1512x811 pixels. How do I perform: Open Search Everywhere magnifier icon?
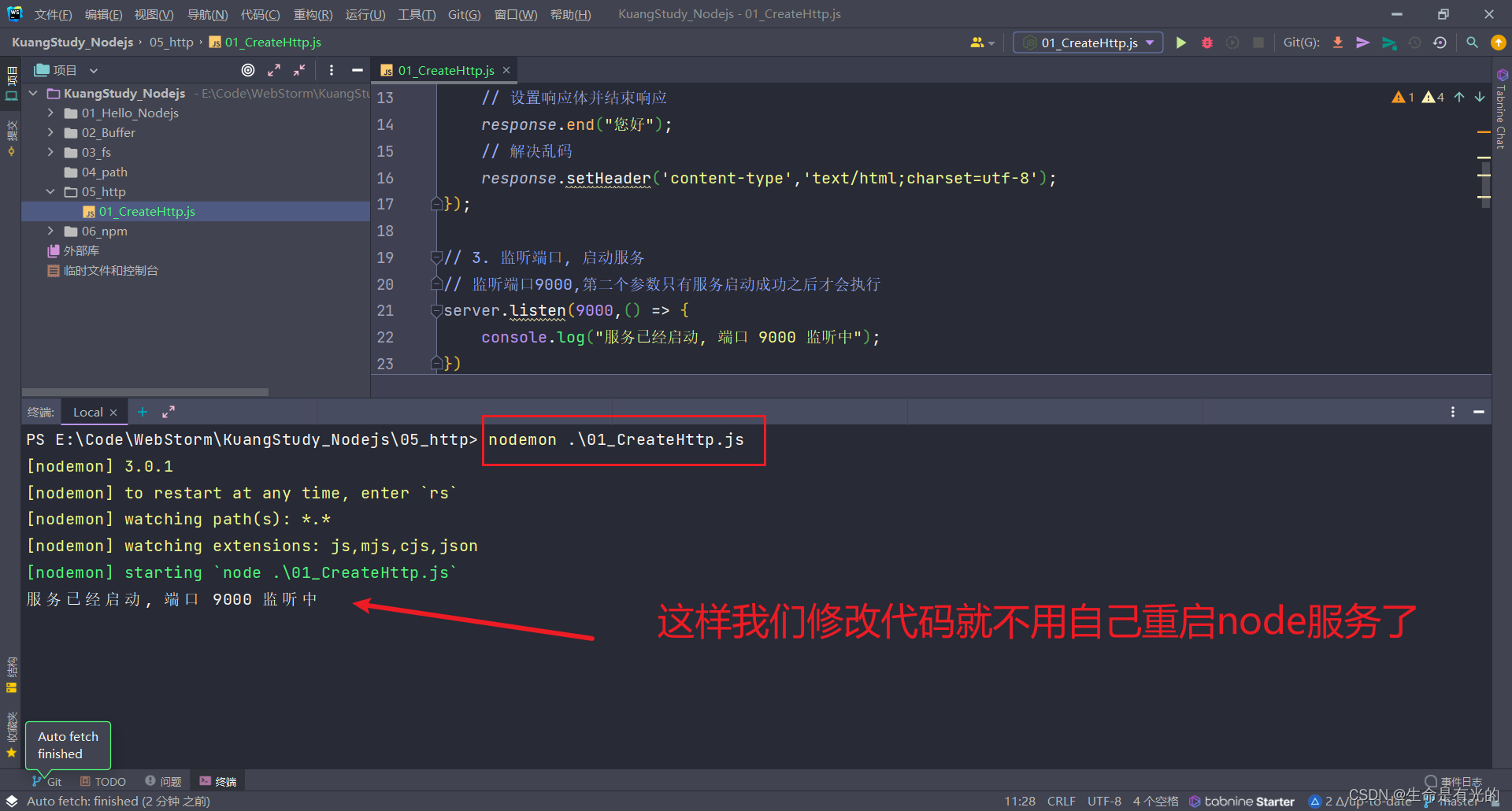tap(1472, 43)
